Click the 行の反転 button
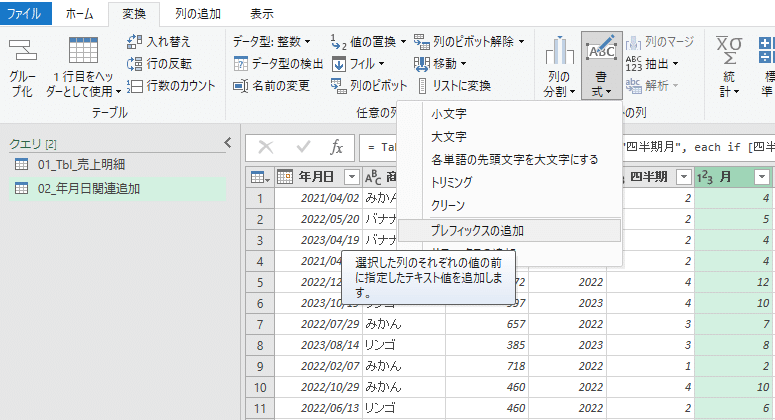The image size is (775, 420). pyautogui.click(x=159, y=64)
